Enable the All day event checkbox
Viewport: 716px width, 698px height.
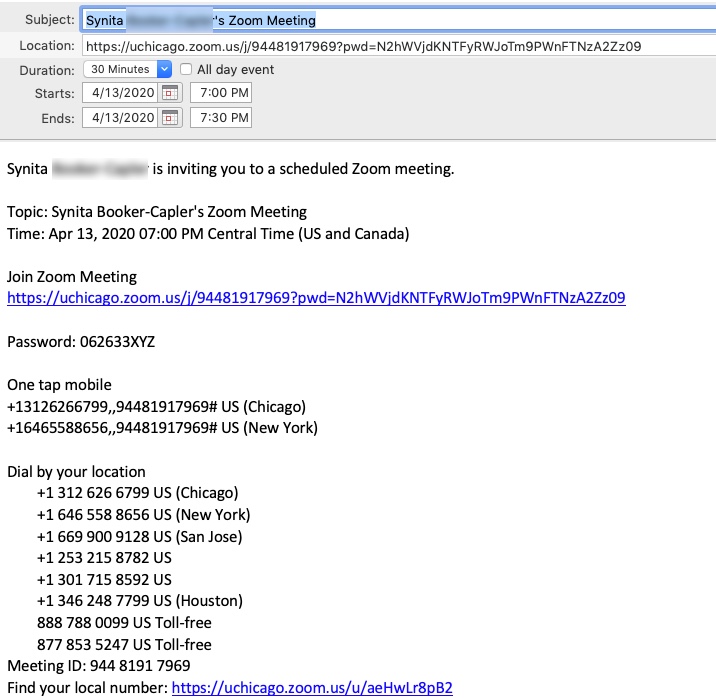tap(186, 69)
